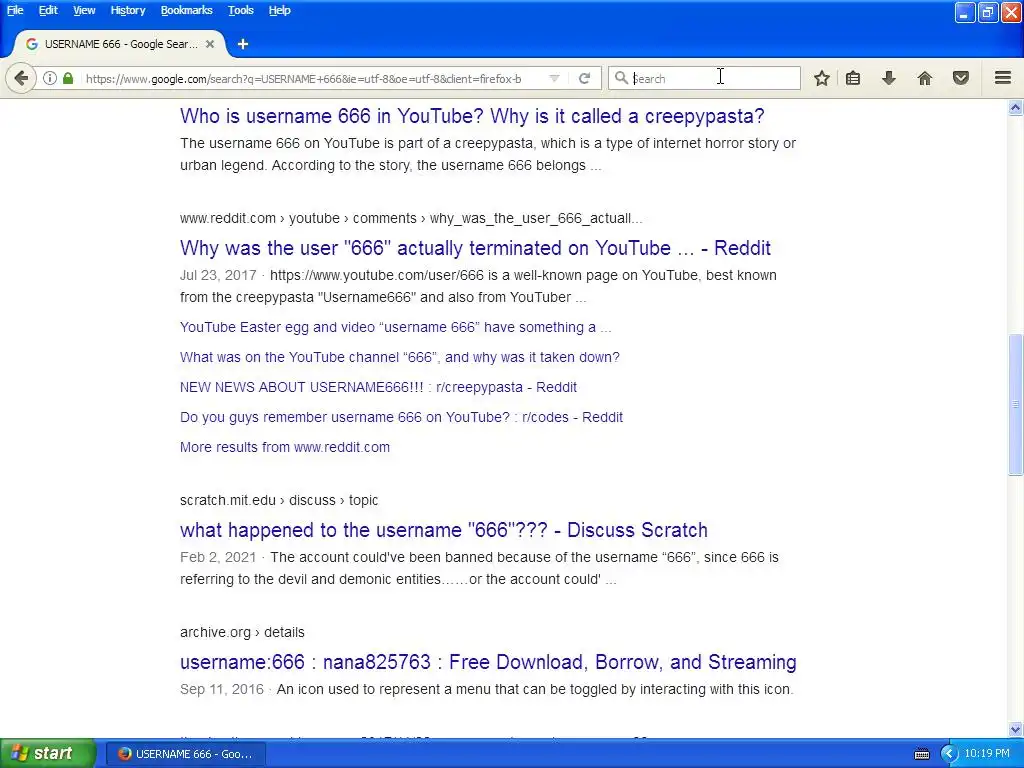Open the Windows Start button

(x=48, y=754)
